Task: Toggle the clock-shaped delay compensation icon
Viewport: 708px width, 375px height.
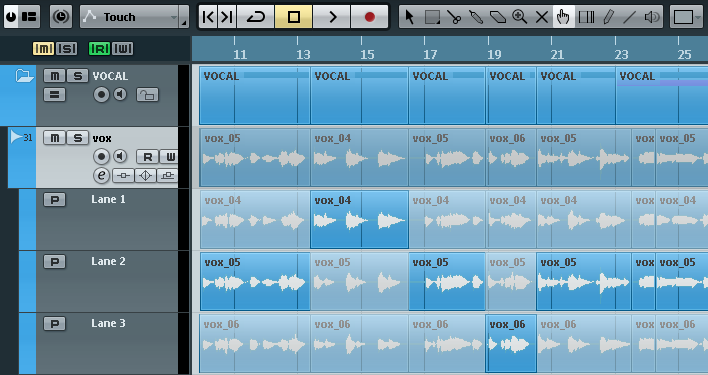Action: click(61, 17)
